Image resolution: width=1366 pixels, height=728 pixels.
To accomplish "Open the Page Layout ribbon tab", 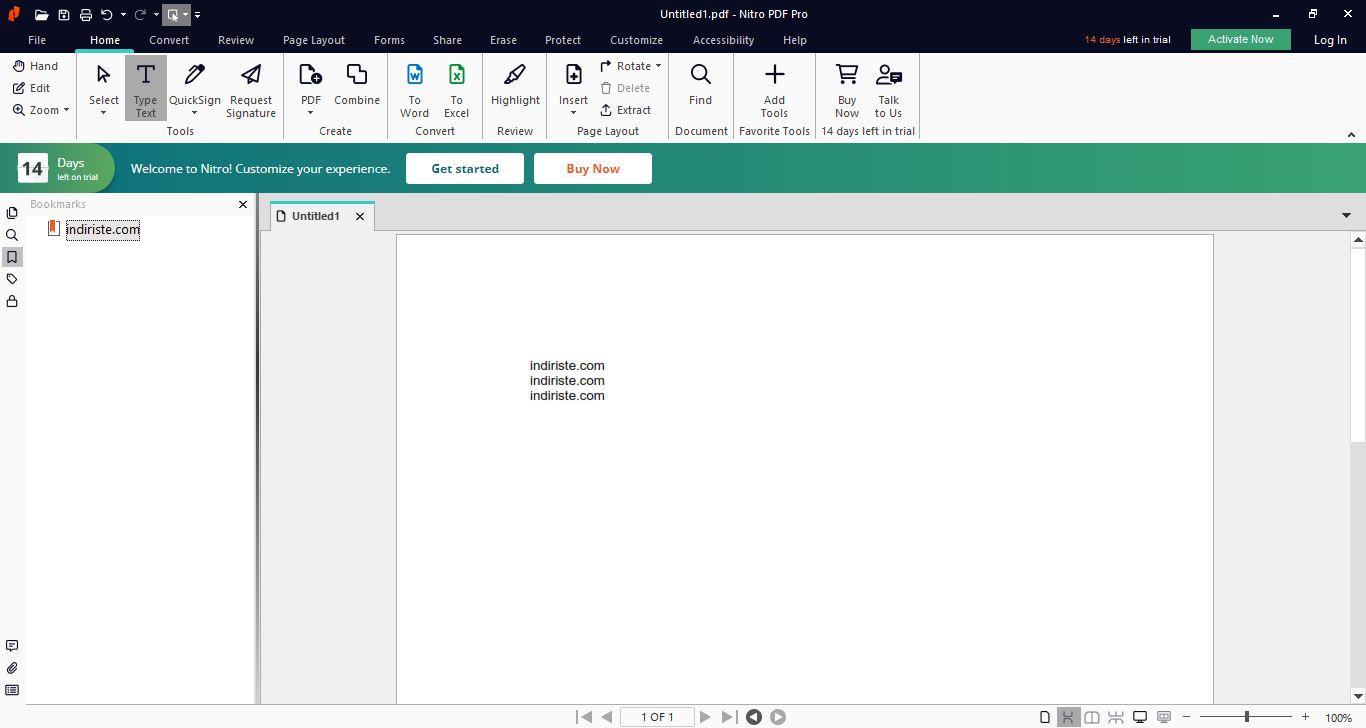I will (314, 40).
